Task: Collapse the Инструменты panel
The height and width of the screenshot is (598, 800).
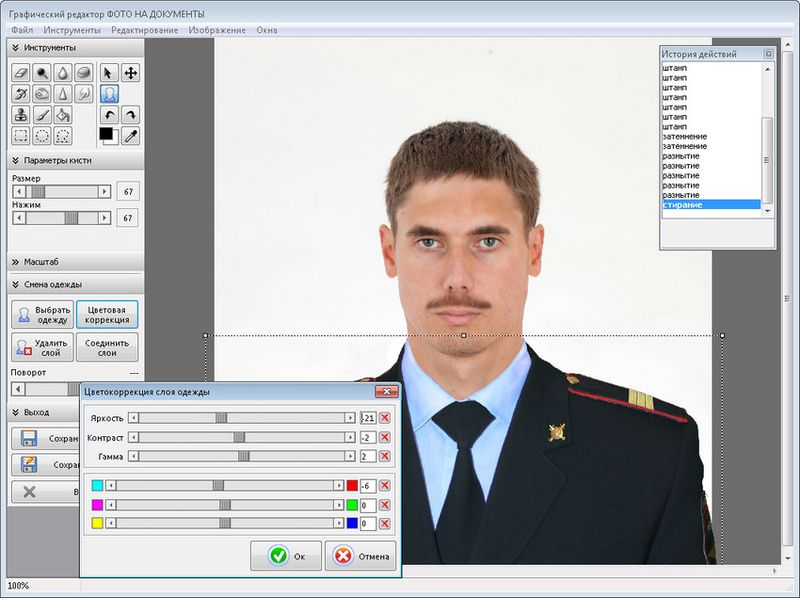Action: 17,46
